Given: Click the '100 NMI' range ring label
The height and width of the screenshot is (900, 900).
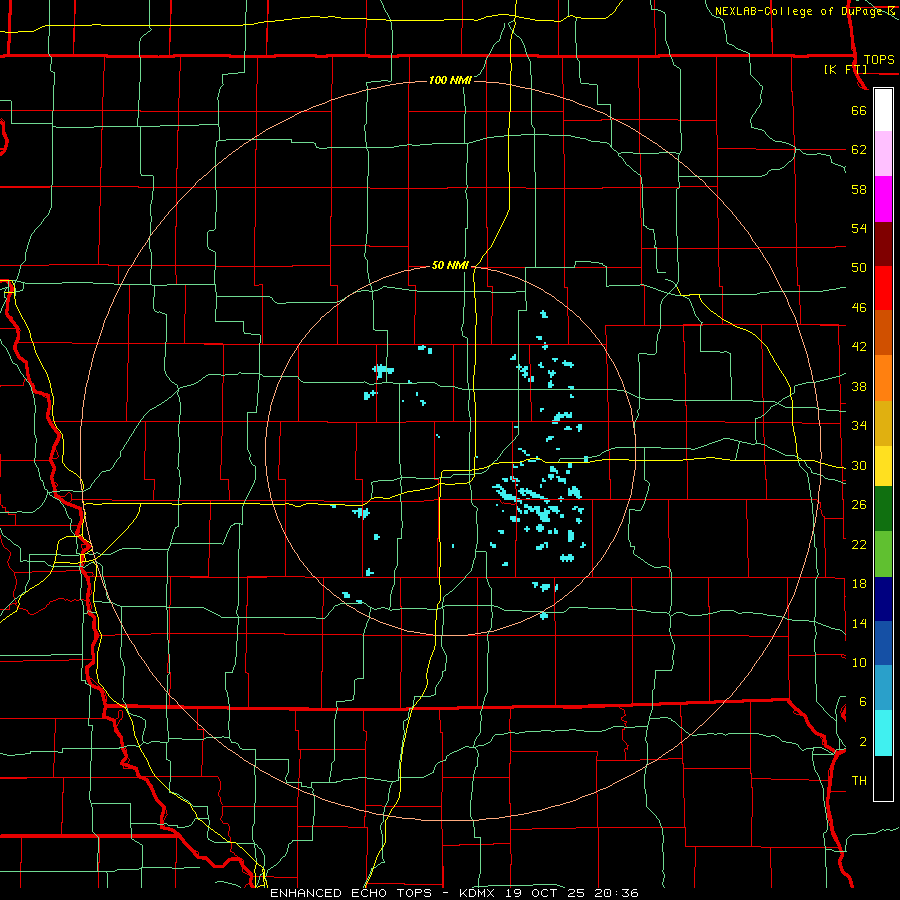Looking at the screenshot, I should [x=451, y=80].
